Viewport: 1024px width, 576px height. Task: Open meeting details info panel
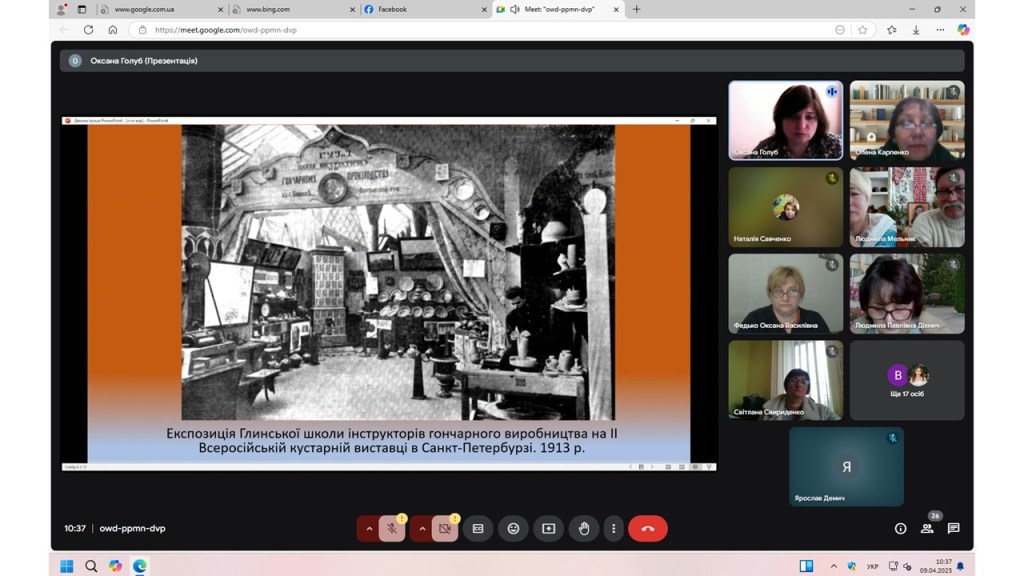pyautogui.click(x=900, y=528)
